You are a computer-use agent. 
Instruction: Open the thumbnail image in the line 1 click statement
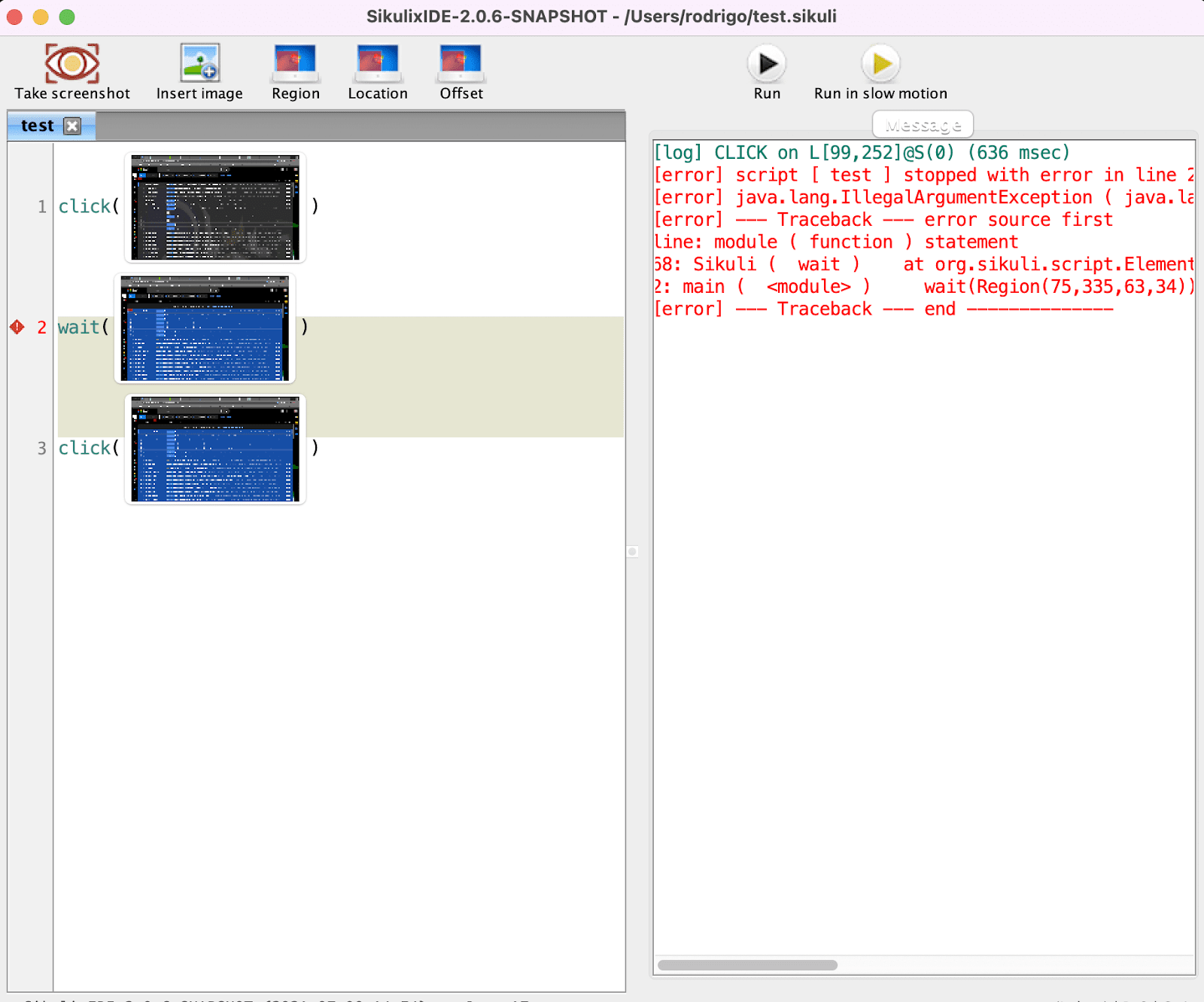pyautogui.click(x=215, y=208)
